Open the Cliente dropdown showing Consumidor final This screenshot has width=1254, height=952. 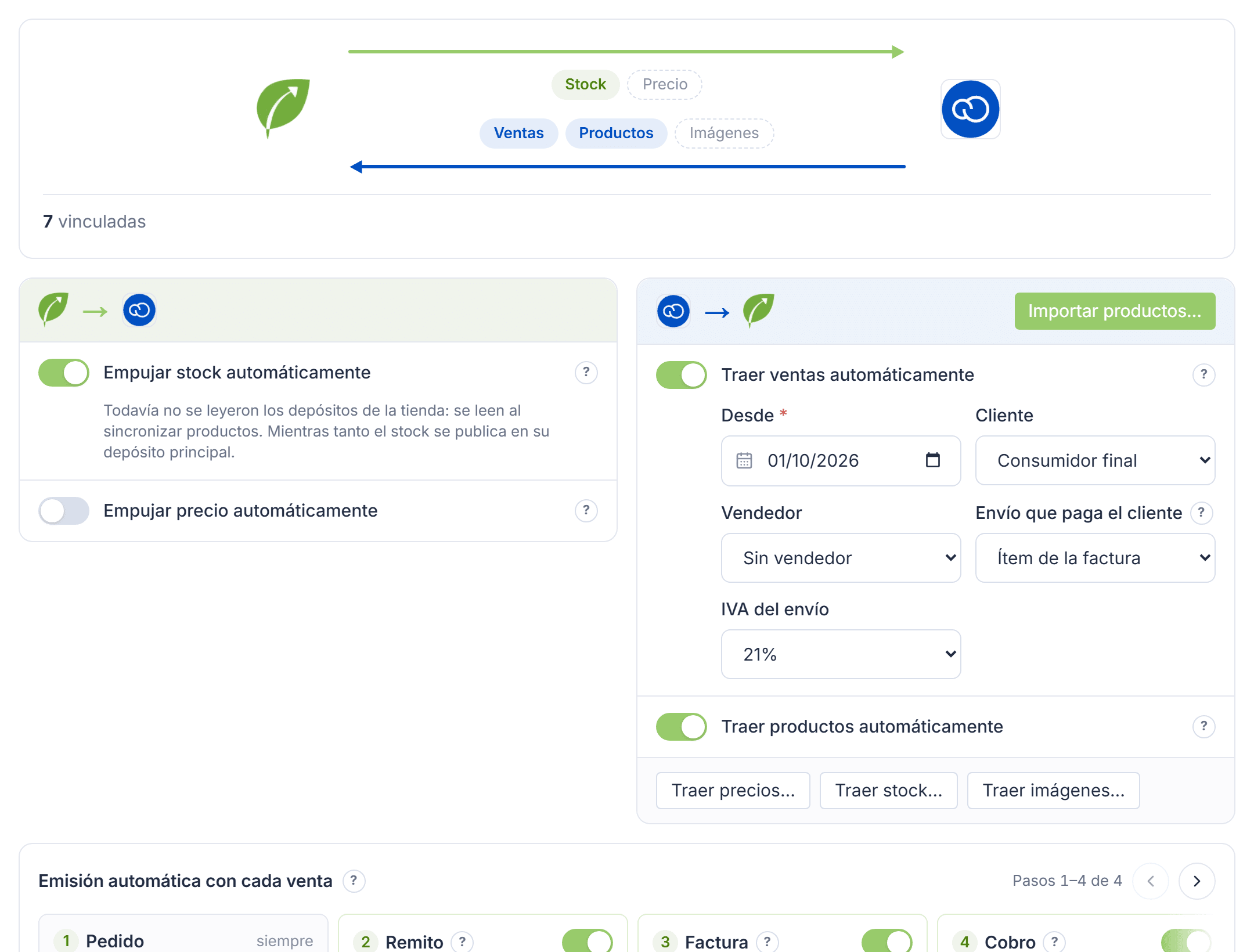tap(1095, 460)
